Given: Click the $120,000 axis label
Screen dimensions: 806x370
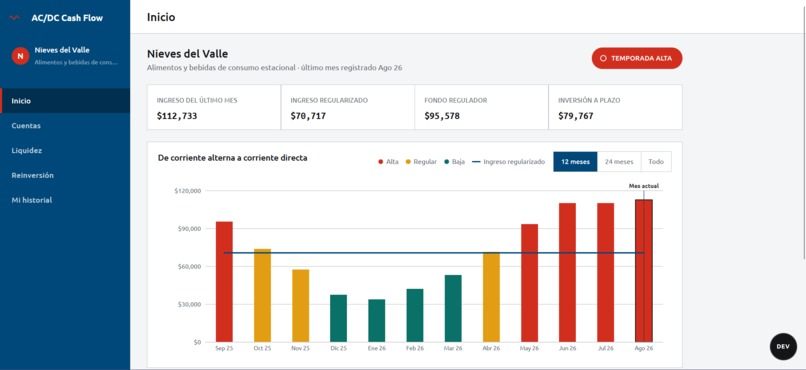Looking at the screenshot, I should coord(188,191).
